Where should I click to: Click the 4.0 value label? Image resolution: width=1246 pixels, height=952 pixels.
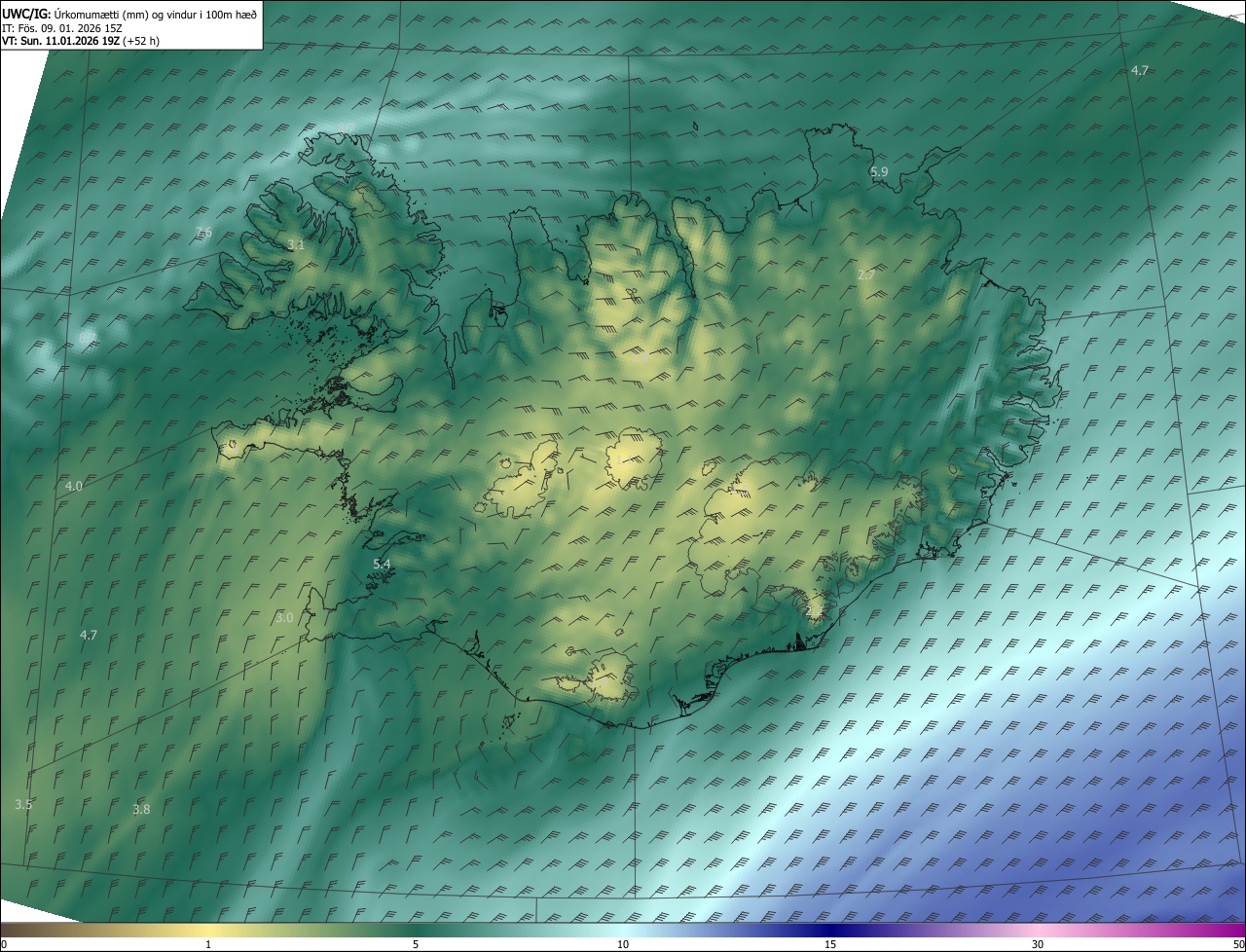[x=74, y=486]
